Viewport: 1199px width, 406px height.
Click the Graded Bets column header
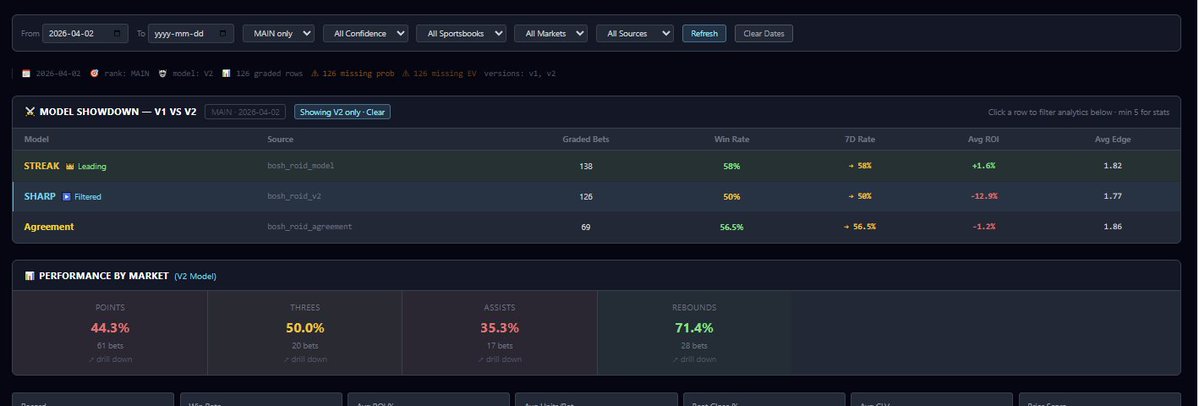[x=586, y=139]
